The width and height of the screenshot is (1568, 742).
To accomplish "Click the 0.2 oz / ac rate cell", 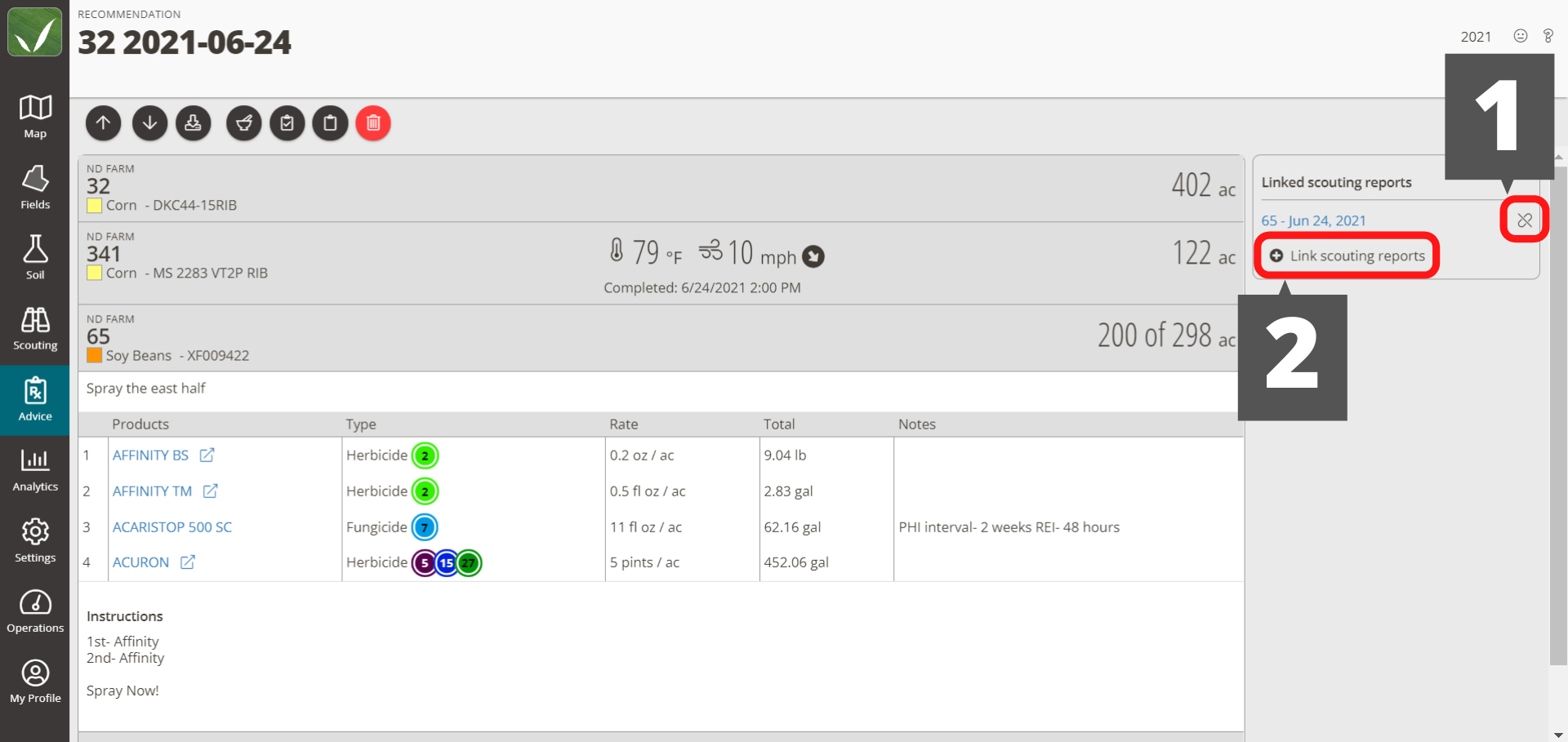I will pos(642,455).
